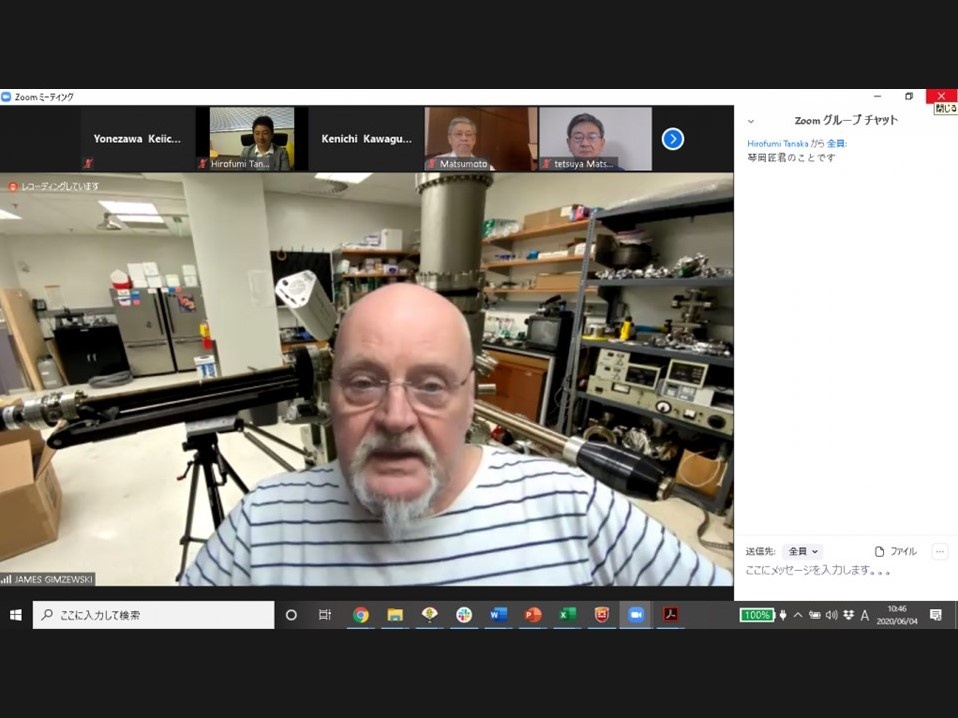Select the Matsumoto video thumbnail

[481, 139]
